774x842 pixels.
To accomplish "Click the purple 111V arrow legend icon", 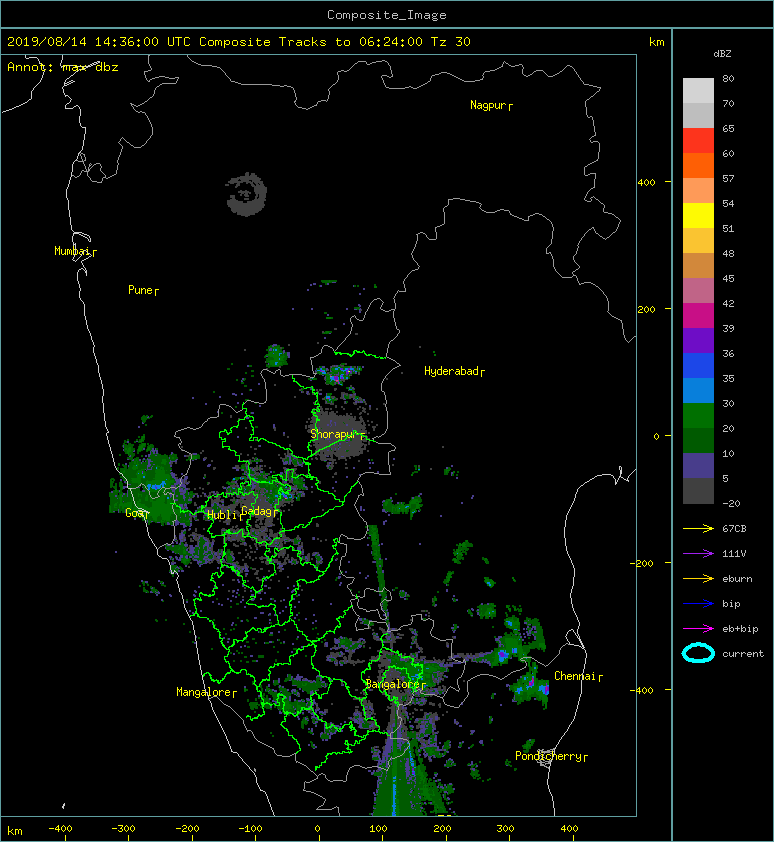I will coord(698,554).
